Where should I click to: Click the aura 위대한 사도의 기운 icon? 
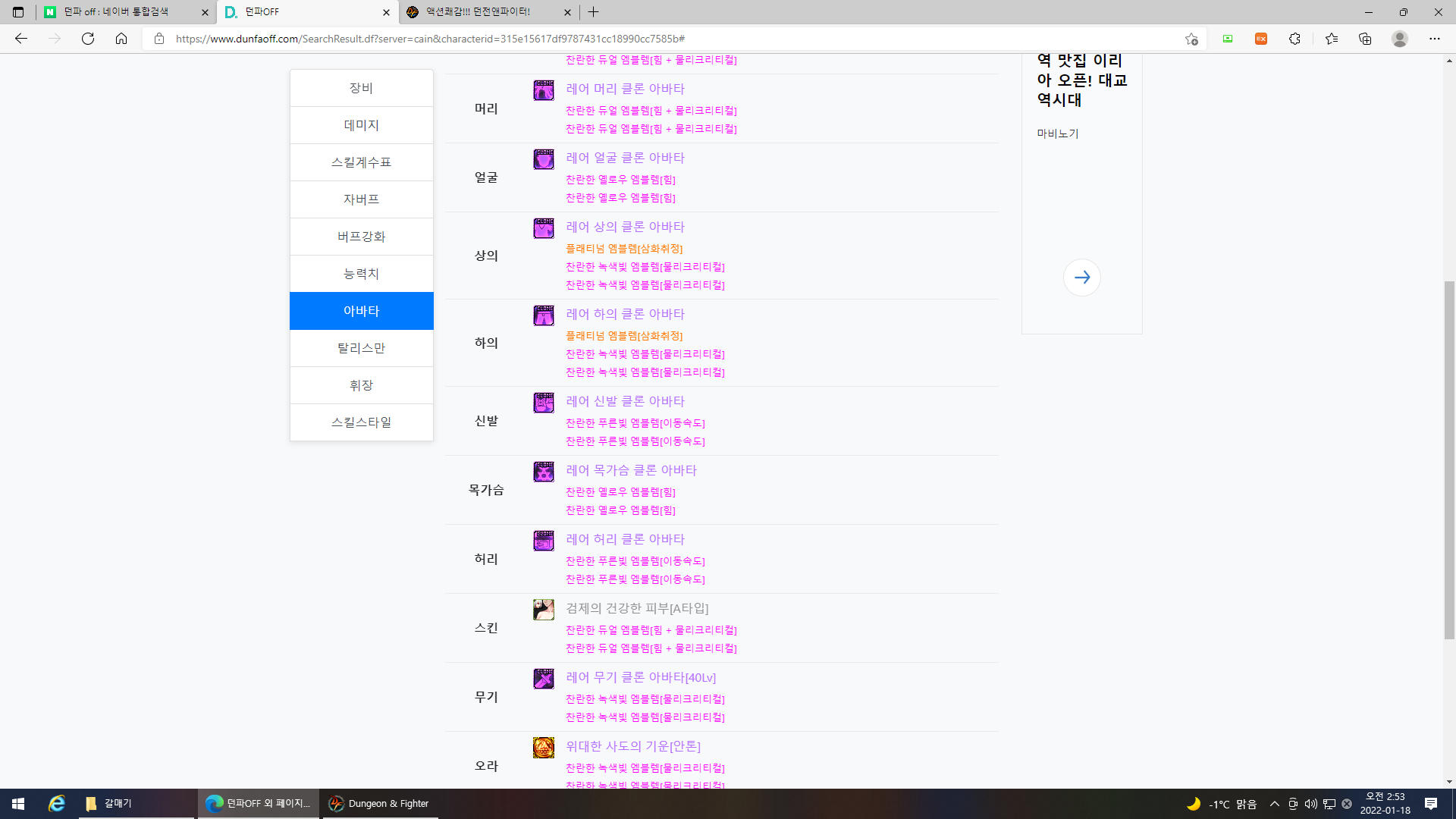click(x=543, y=748)
